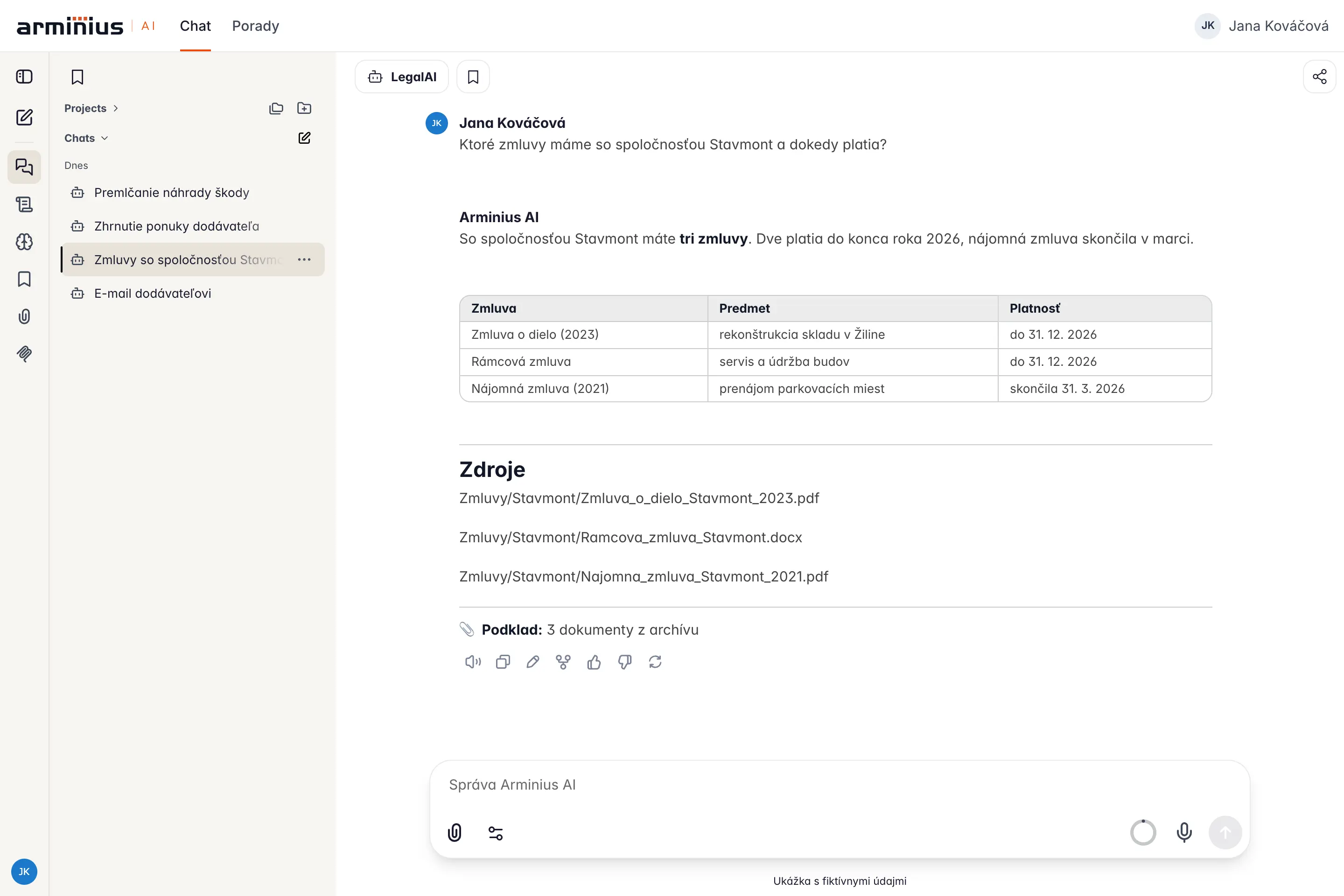Expand the Projects section
Viewport: 1344px width, 896px height.
tap(91, 108)
